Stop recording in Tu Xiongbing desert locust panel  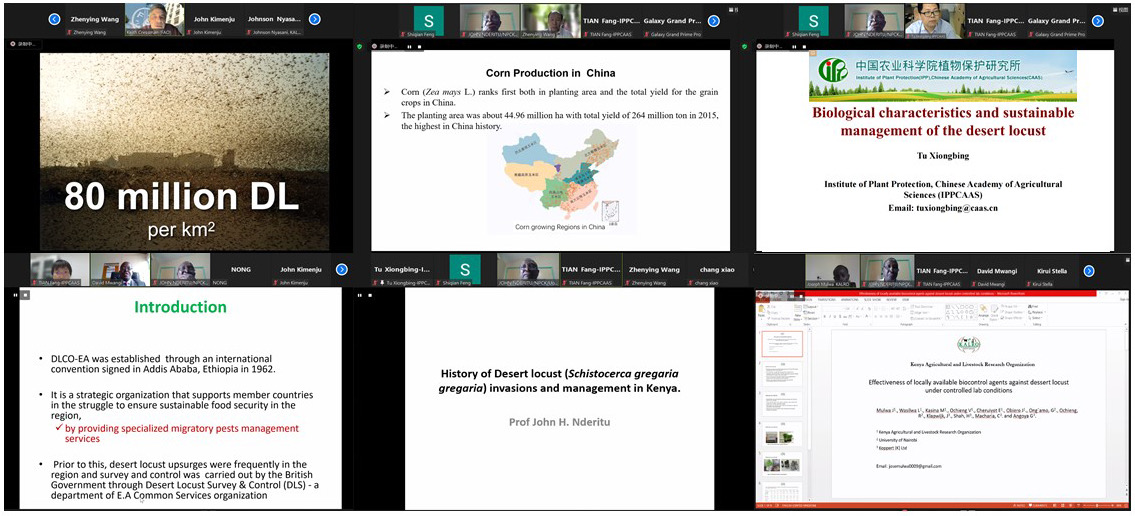coord(805,46)
